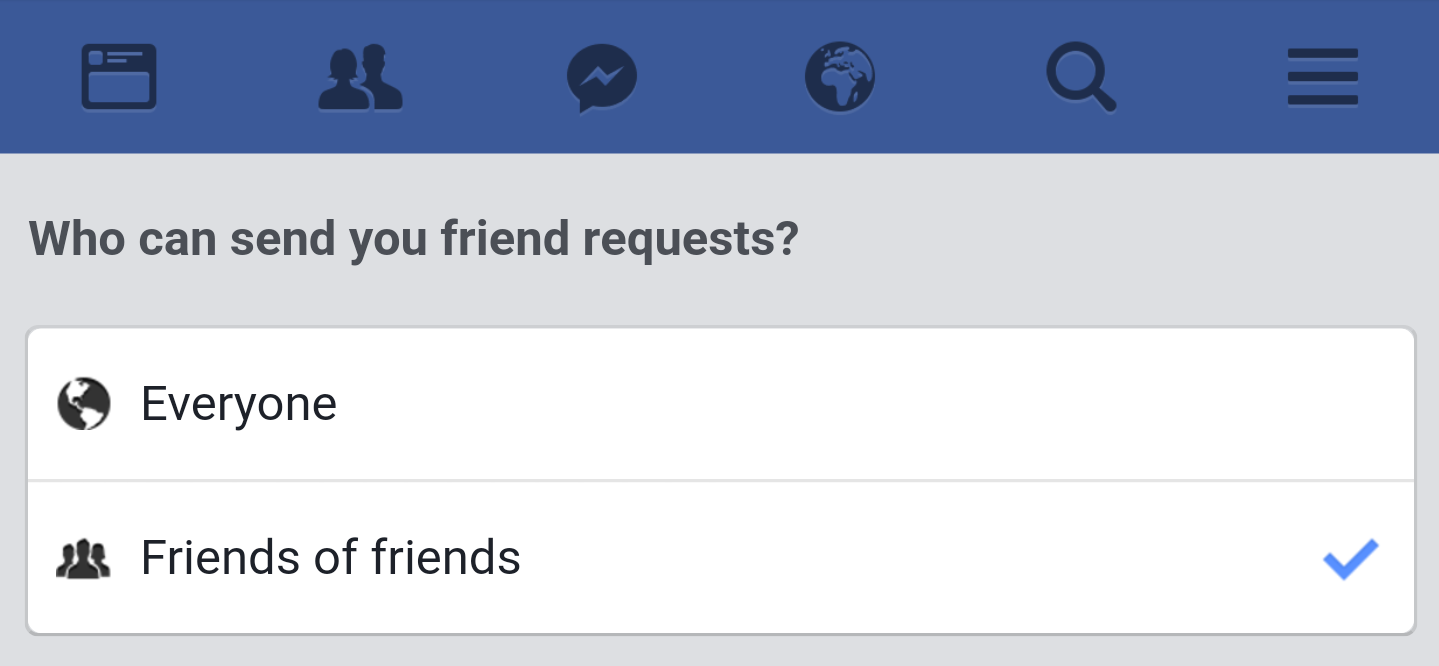Tap the divider between the two options

(x=719, y=480)
